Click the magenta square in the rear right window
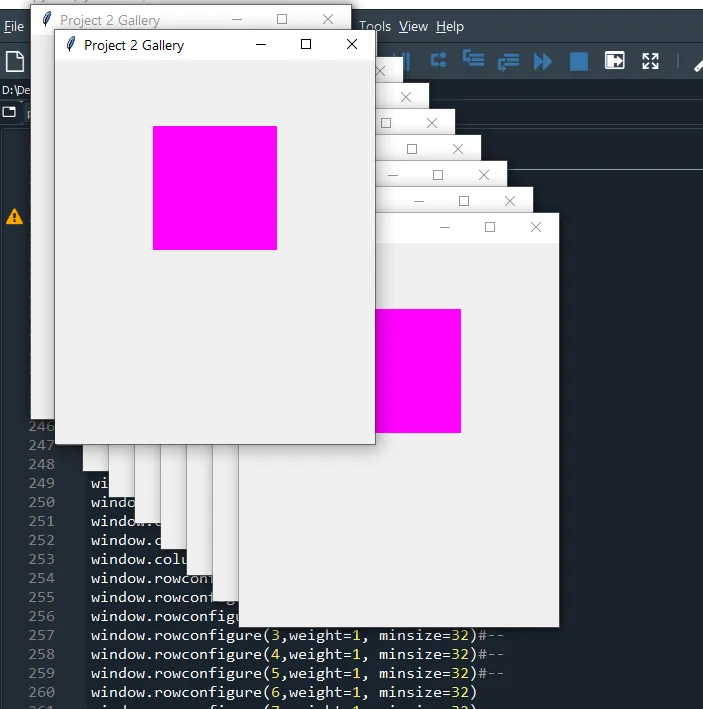 point(418,371)
